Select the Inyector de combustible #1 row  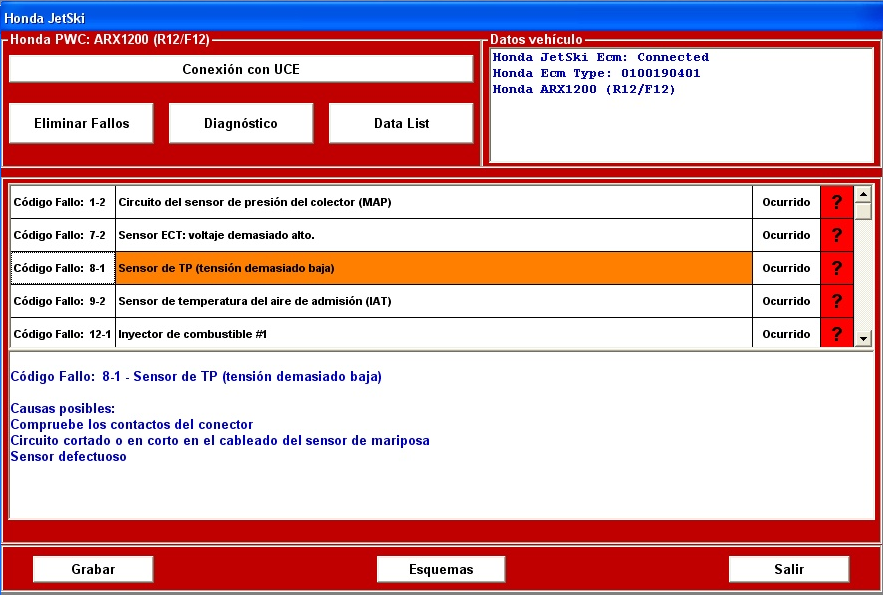coord(433,333)
